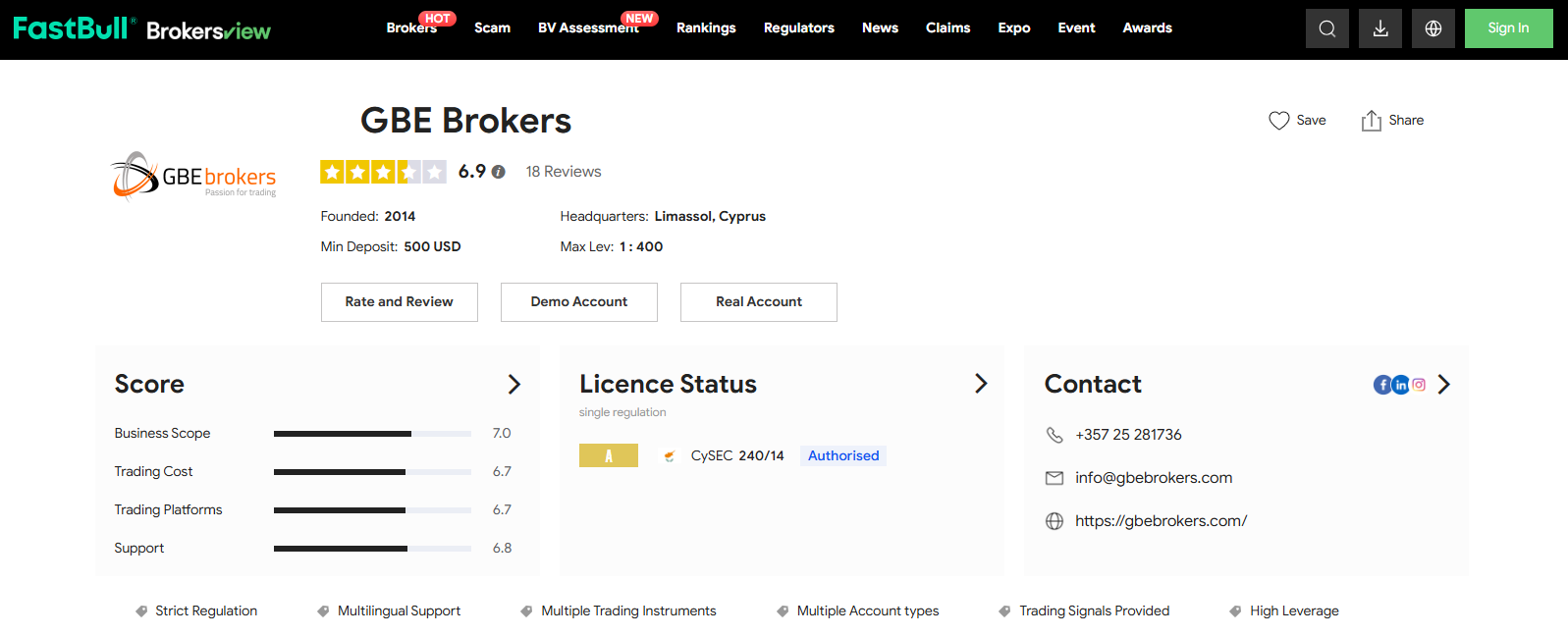Open the Rankings menu item

[x=705, y=28]
